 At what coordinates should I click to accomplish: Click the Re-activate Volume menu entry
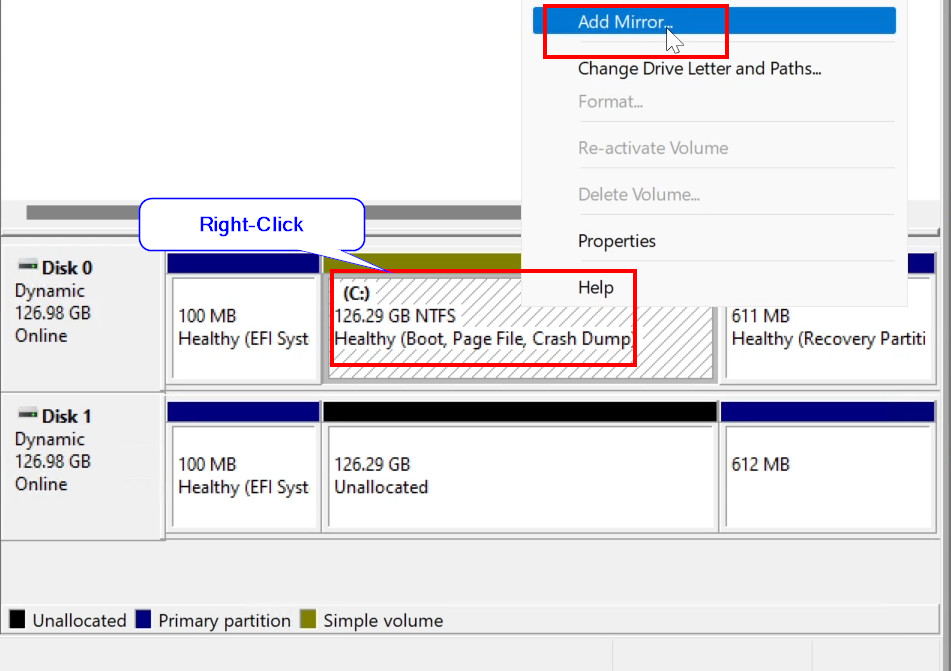[x=652, y=148]
